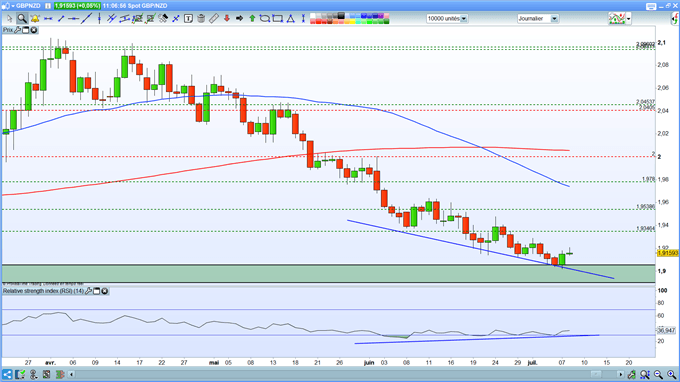Select the horizontal line drawing tool
680x382 pixels.
48,19
